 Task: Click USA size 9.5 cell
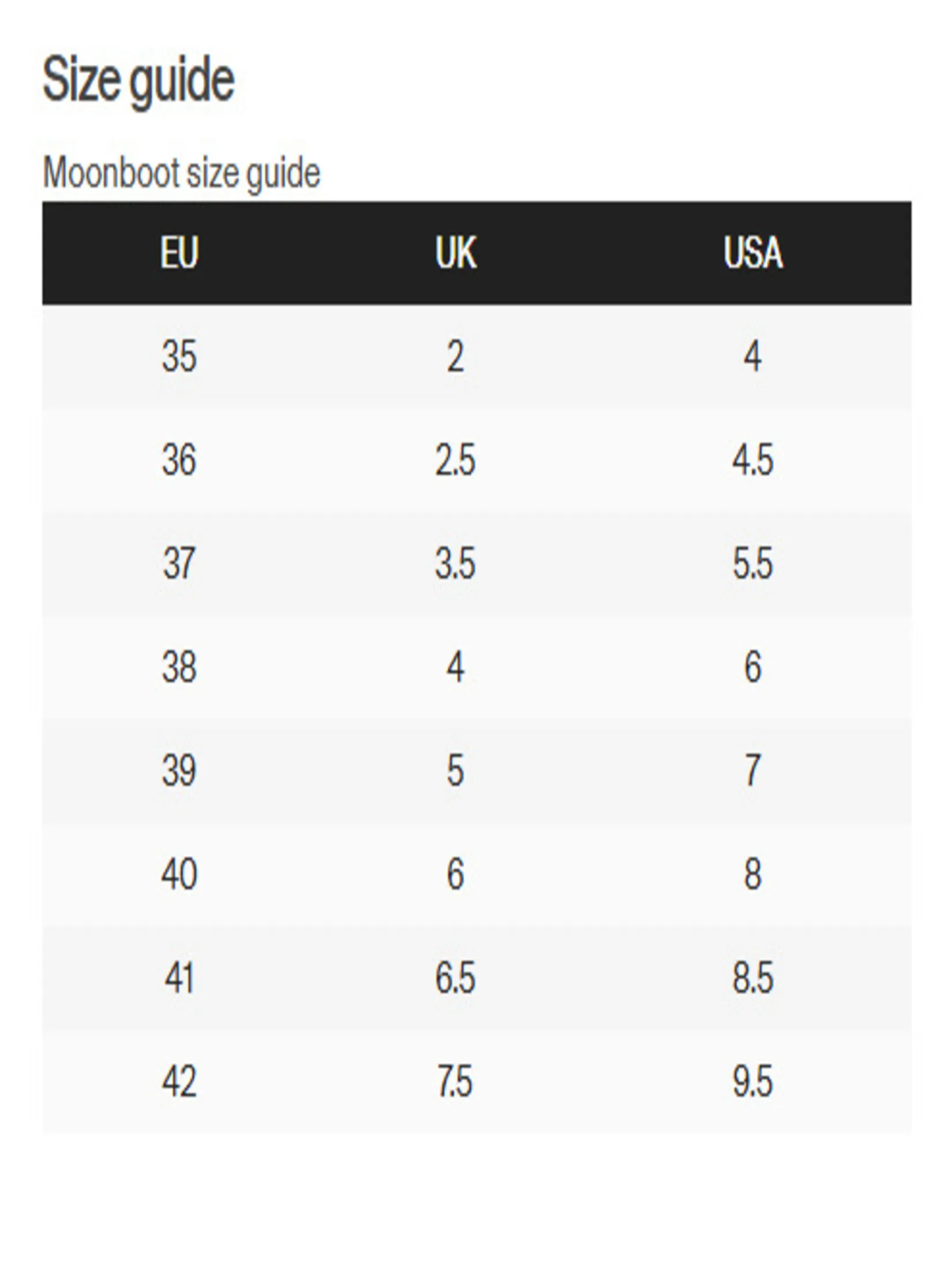[752, 1080]
